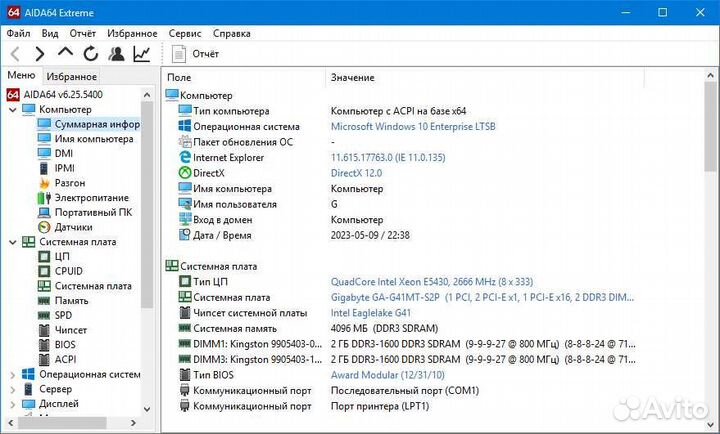Go back with the left arrow toolbar icon

coord(15,54)
